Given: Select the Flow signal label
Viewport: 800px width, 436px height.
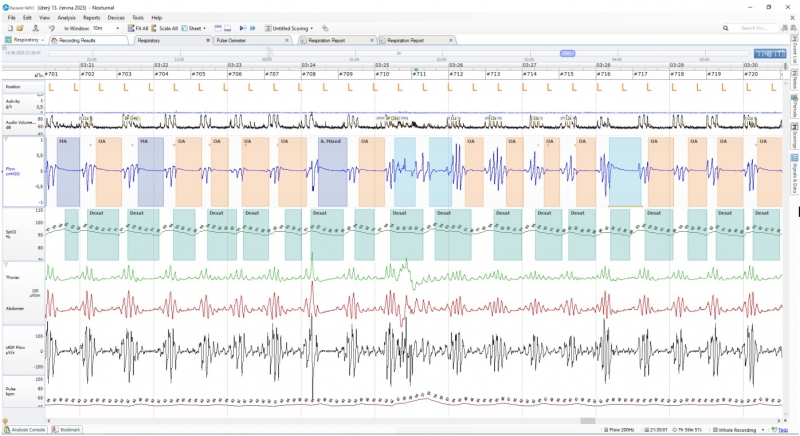Looking at the screenshot, I should coord(22,171).
